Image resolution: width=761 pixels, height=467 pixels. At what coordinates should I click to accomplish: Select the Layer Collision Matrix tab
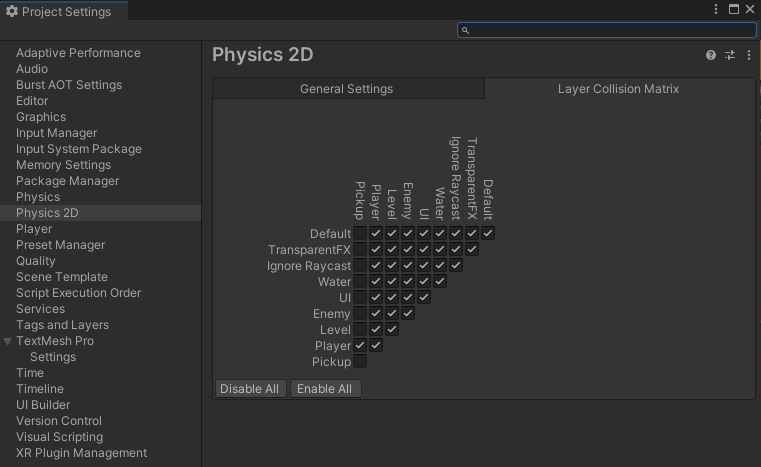[x=618, y=89]
